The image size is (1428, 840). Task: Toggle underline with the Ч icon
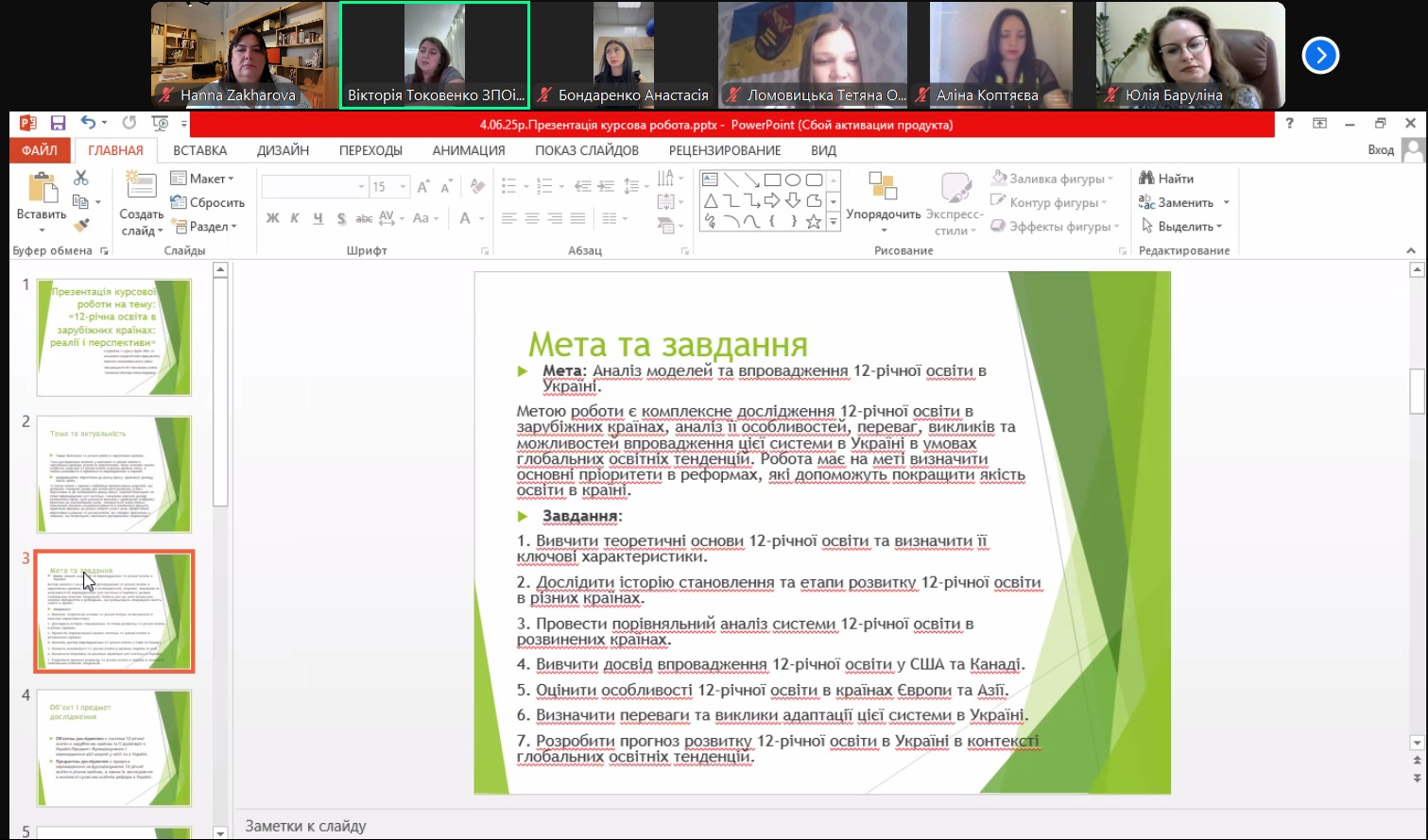pyautogui.click(x=317, y=217)
